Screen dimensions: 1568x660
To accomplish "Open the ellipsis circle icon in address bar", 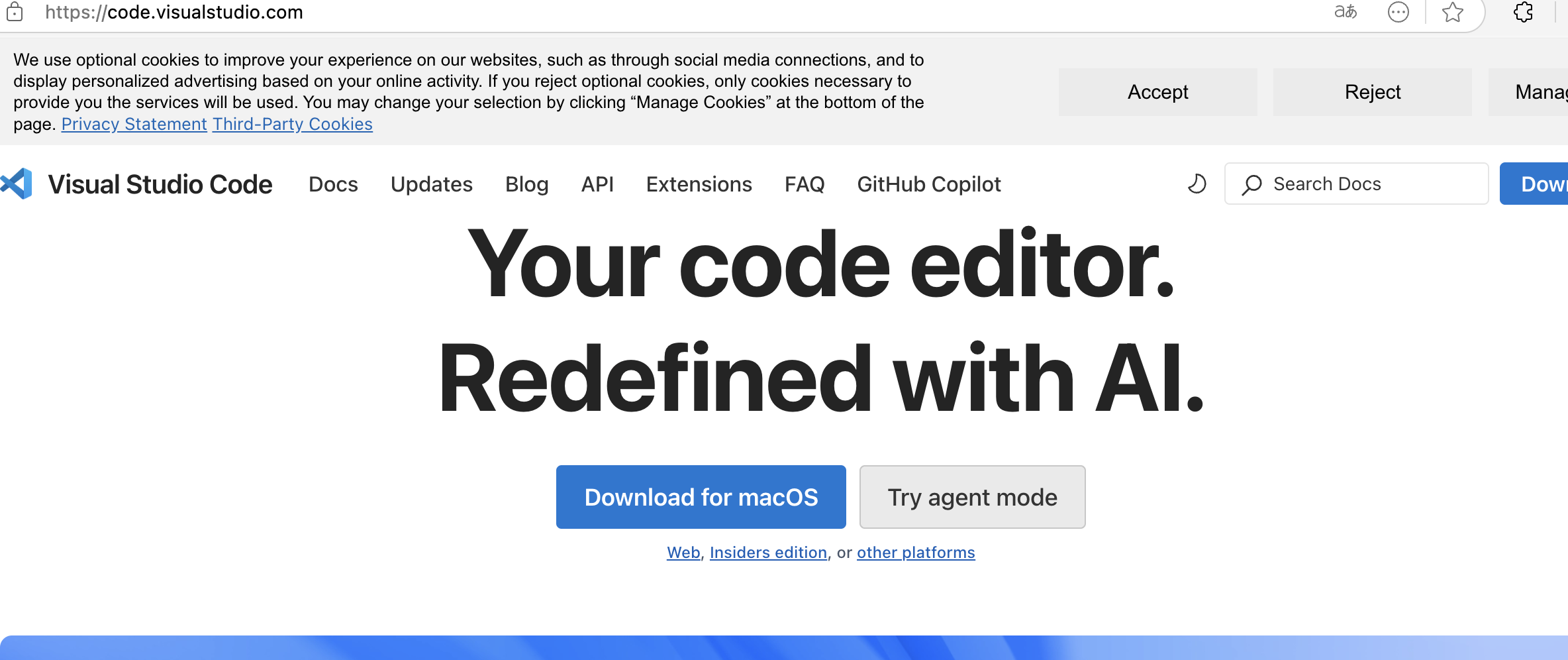I will pyautogui.click(x=1398, y=12).
